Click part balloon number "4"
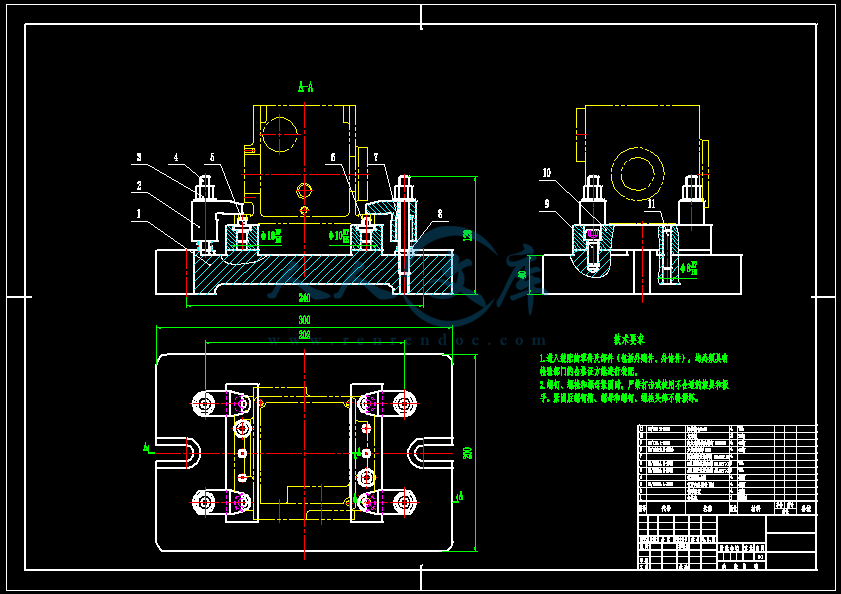 pos(176,157)
